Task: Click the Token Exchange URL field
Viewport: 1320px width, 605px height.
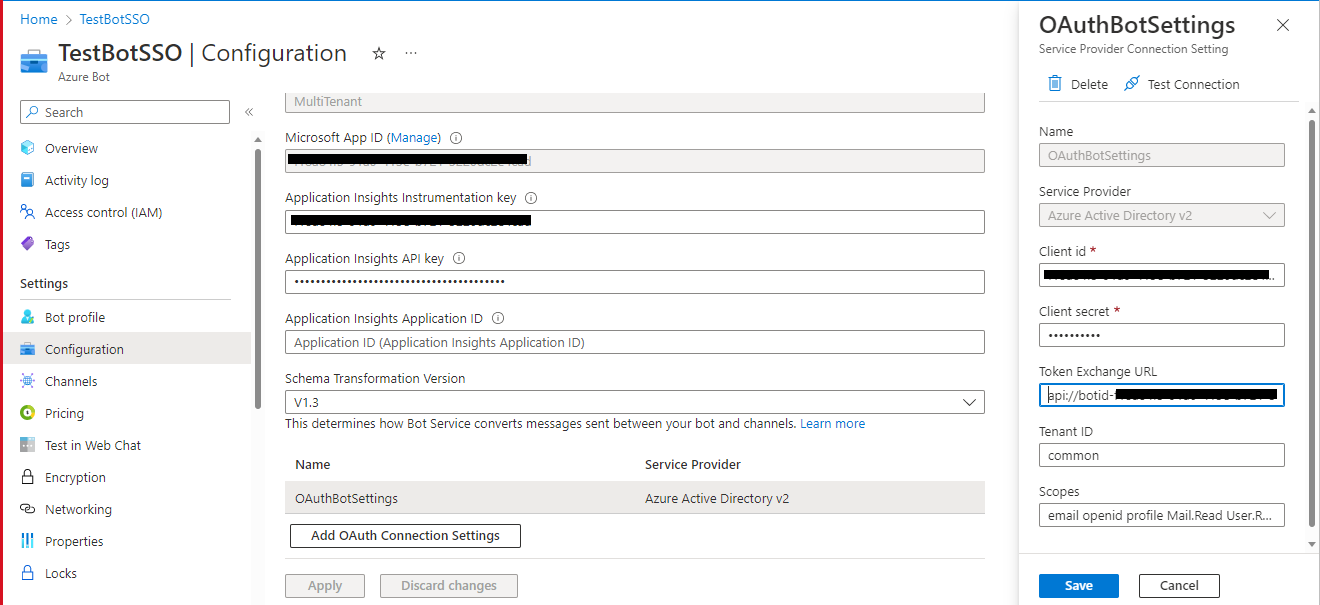Action: [1162, 395]
